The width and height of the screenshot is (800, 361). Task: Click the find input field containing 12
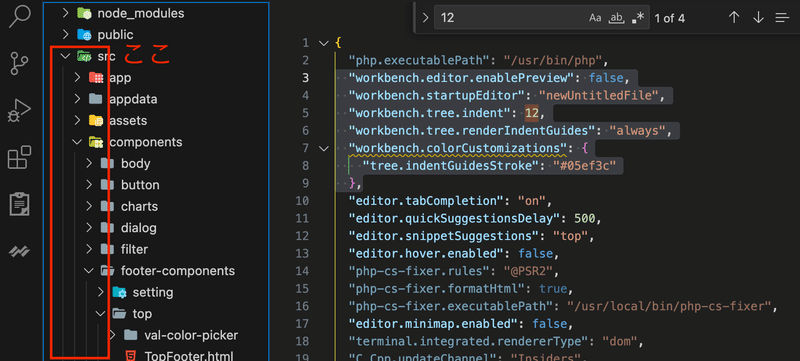(542, 18)
